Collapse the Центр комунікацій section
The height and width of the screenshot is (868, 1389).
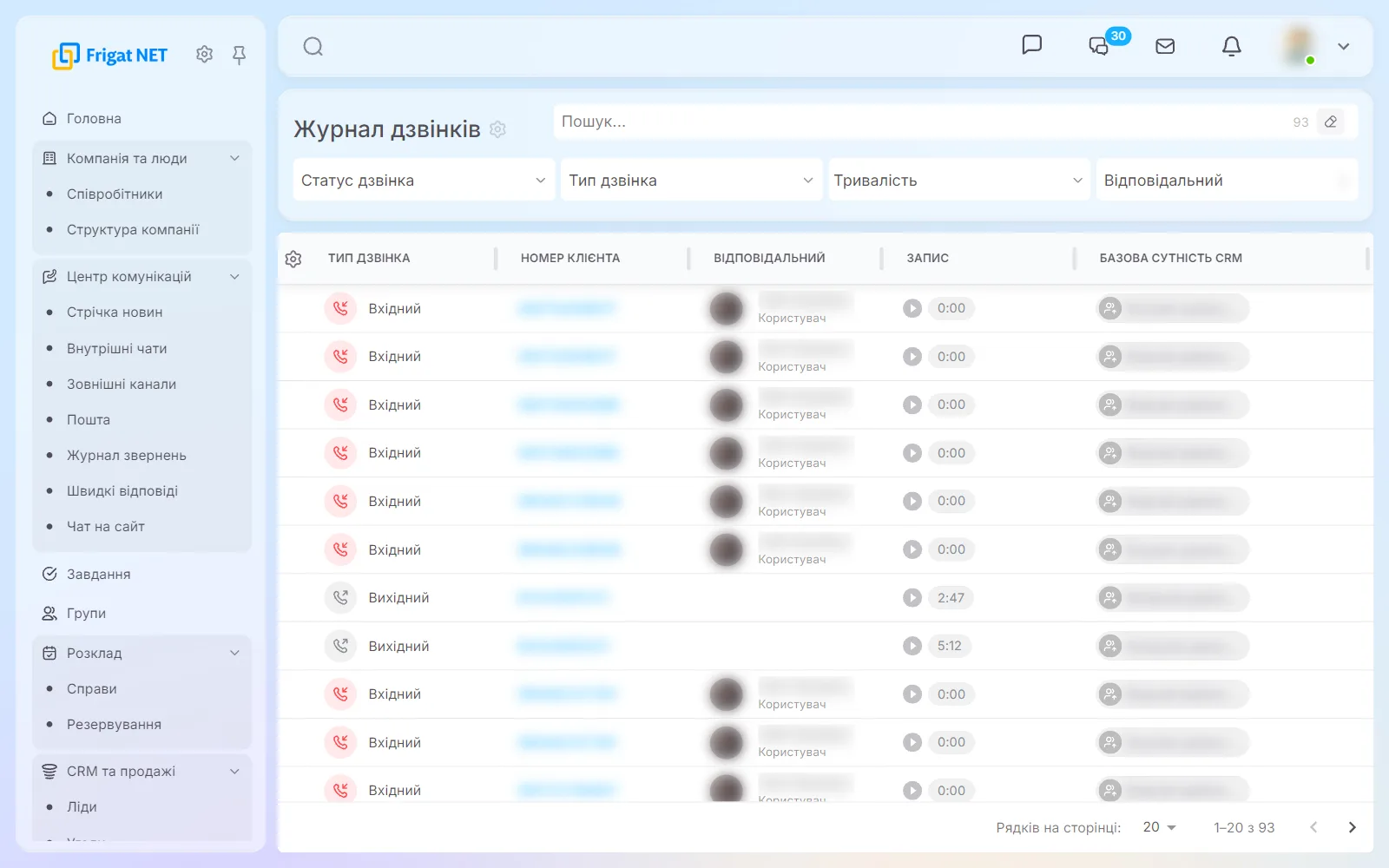[x=234, y=277]
